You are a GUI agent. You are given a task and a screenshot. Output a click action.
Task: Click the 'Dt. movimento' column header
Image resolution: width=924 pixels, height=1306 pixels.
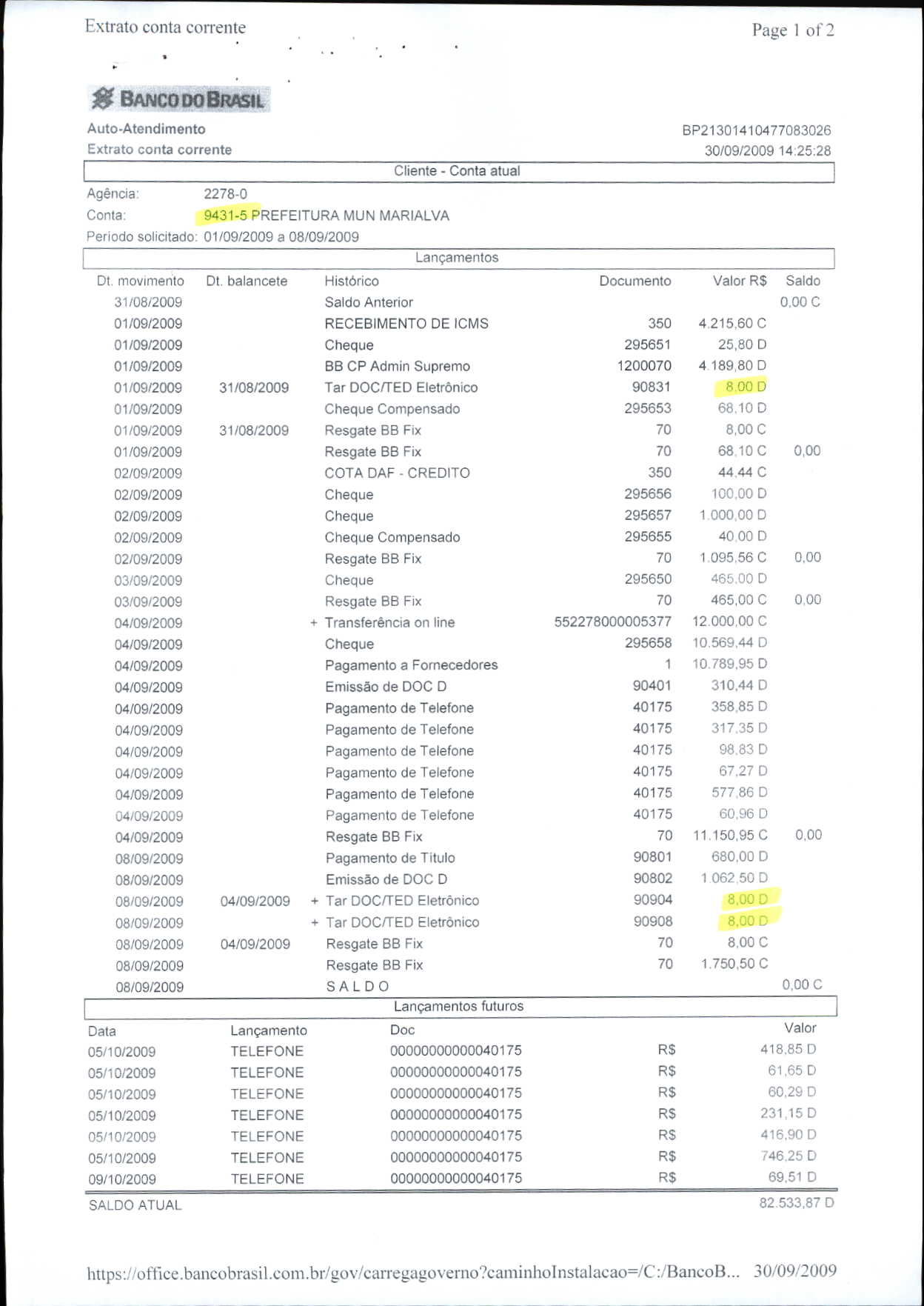point(141,281)
